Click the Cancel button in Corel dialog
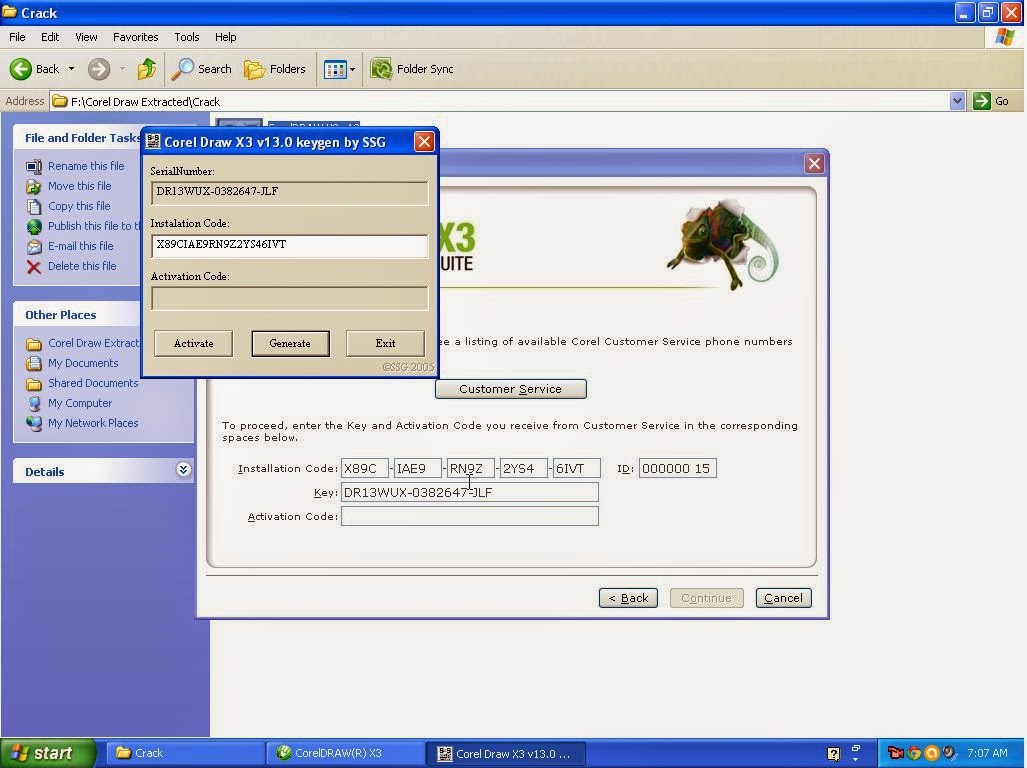Image resolution: width=1027 pixels, height=768 pixels. coord(783,598)
